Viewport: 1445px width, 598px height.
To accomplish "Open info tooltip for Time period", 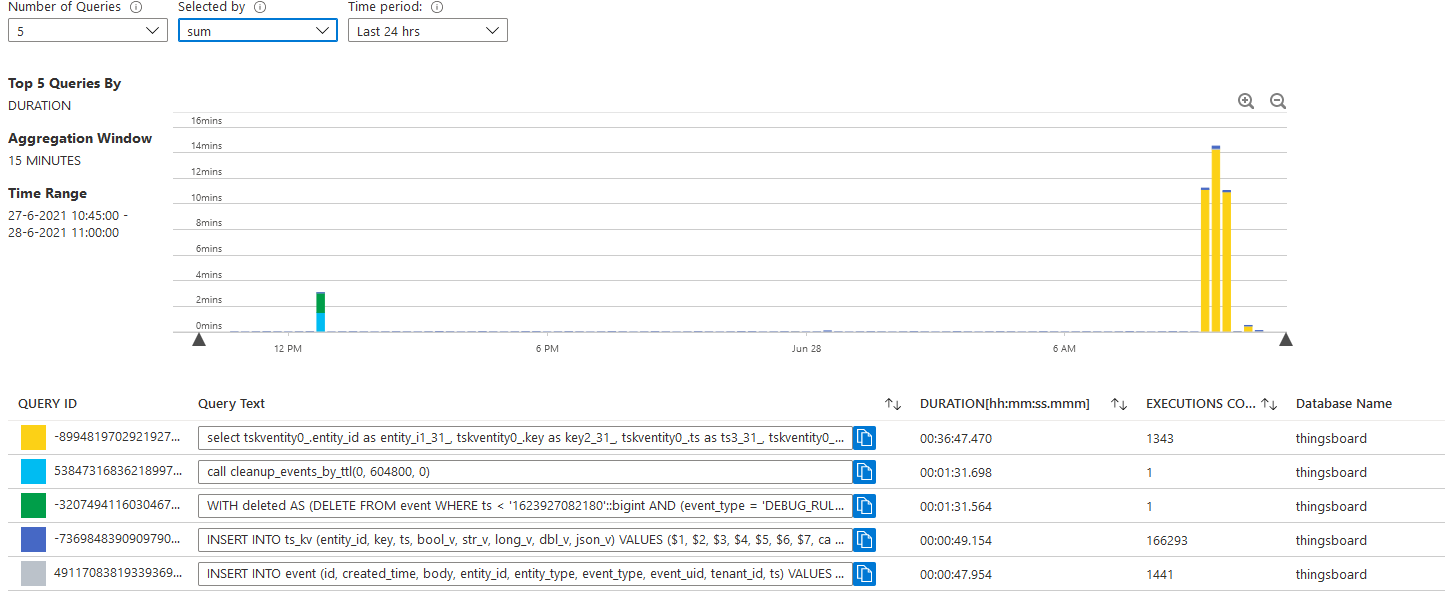I will click(437, 7).
